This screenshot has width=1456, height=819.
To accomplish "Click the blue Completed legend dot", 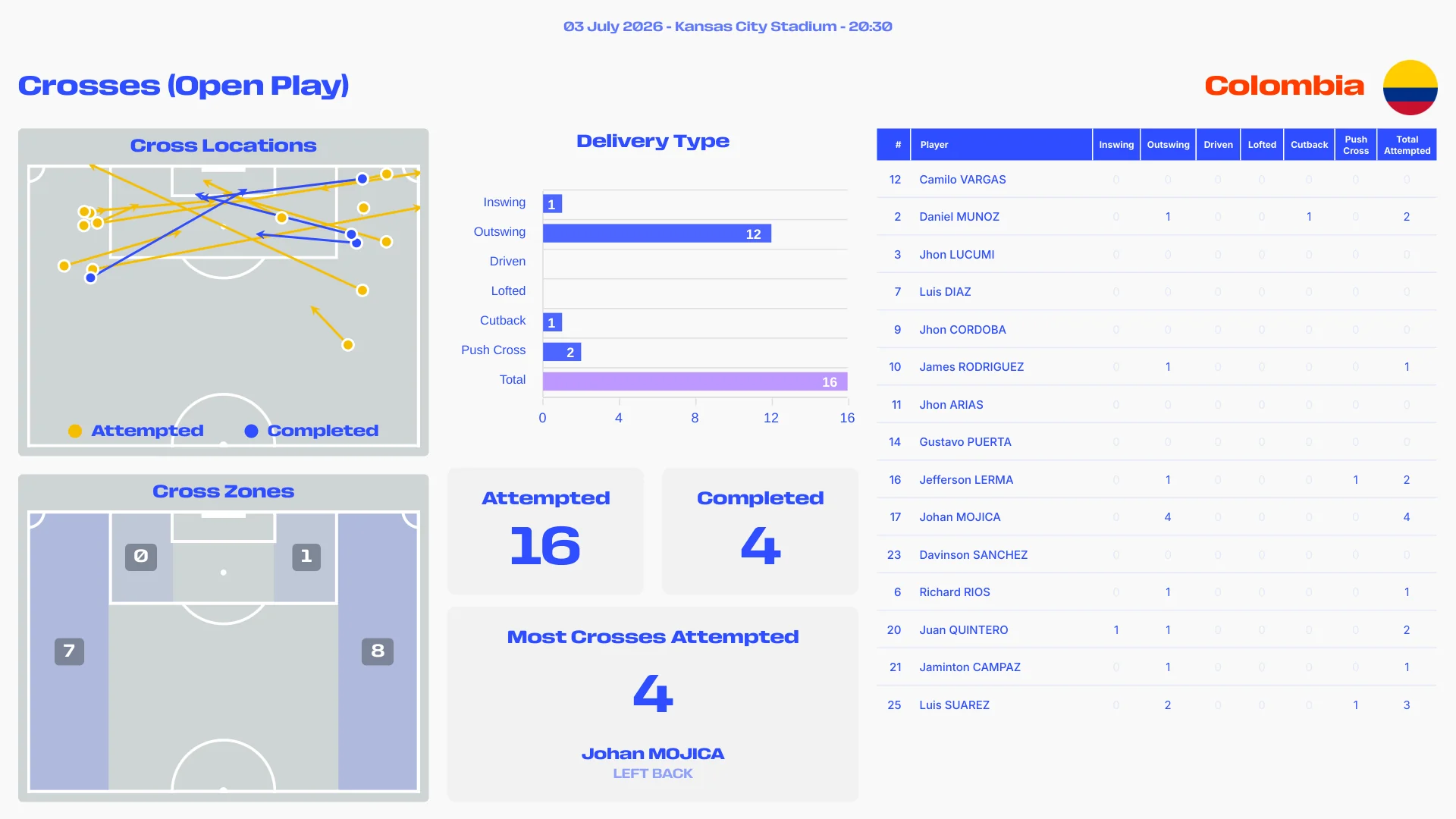I will (x=251, y=431).
